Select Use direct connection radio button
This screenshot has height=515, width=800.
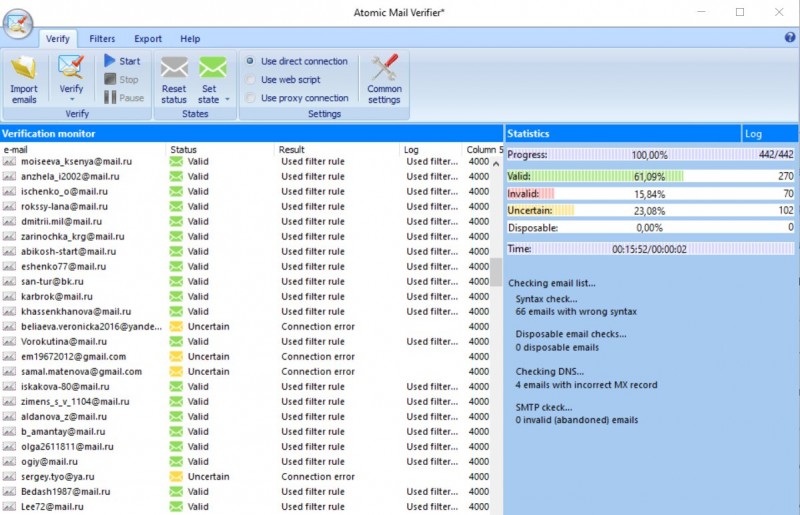click(x=250, y=61)
